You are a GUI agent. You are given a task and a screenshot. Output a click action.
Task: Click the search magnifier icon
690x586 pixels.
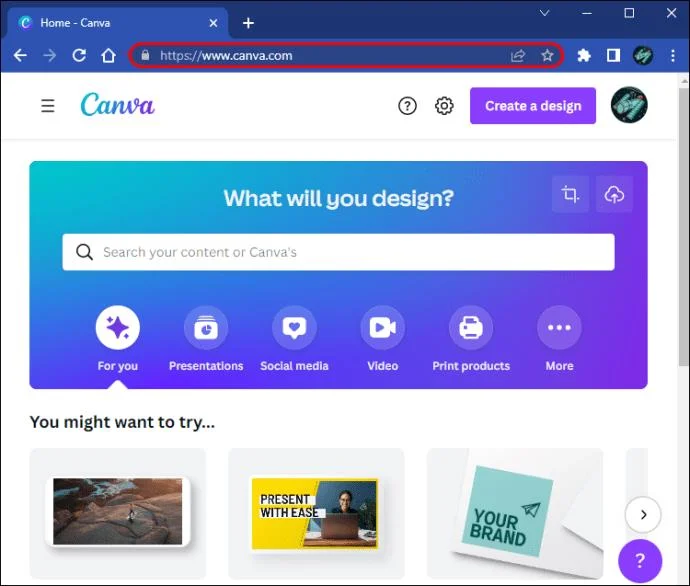pos(84,252)
